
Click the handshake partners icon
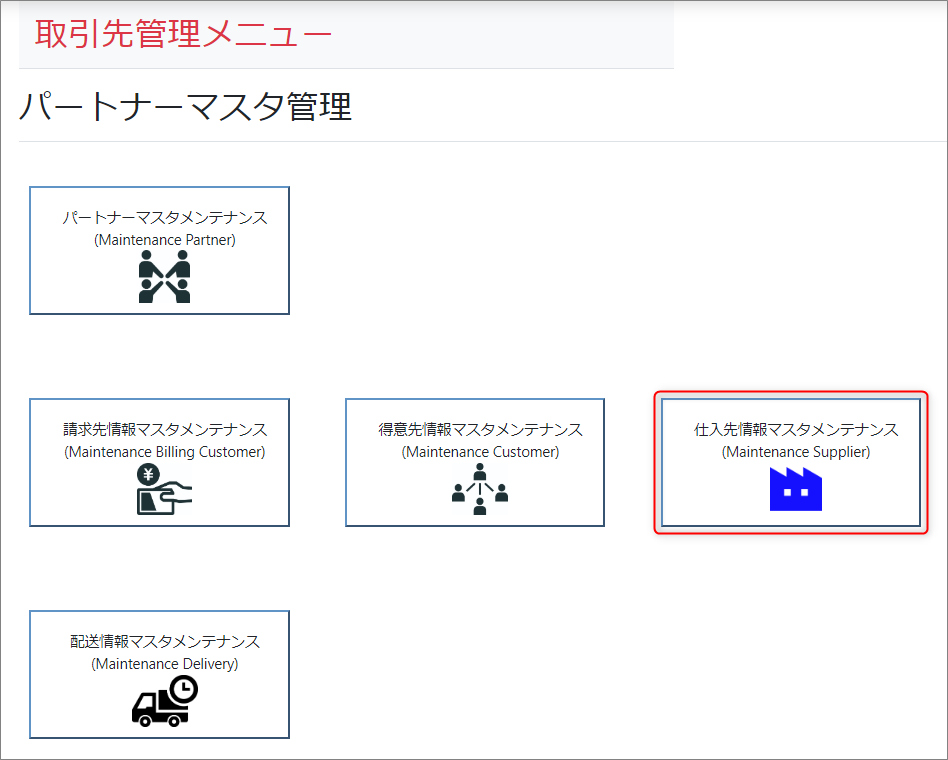click(x=164, y=277)
